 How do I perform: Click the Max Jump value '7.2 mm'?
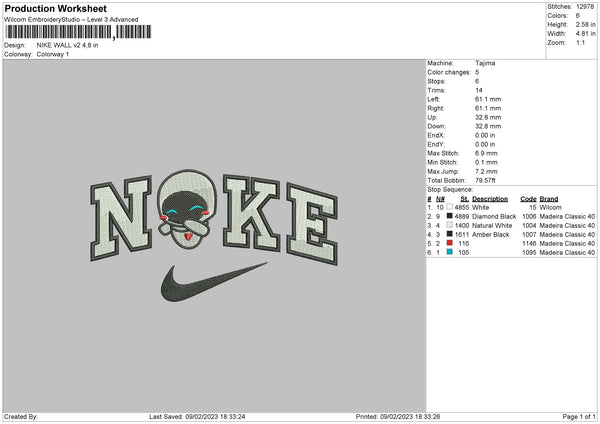pos(486,171)
